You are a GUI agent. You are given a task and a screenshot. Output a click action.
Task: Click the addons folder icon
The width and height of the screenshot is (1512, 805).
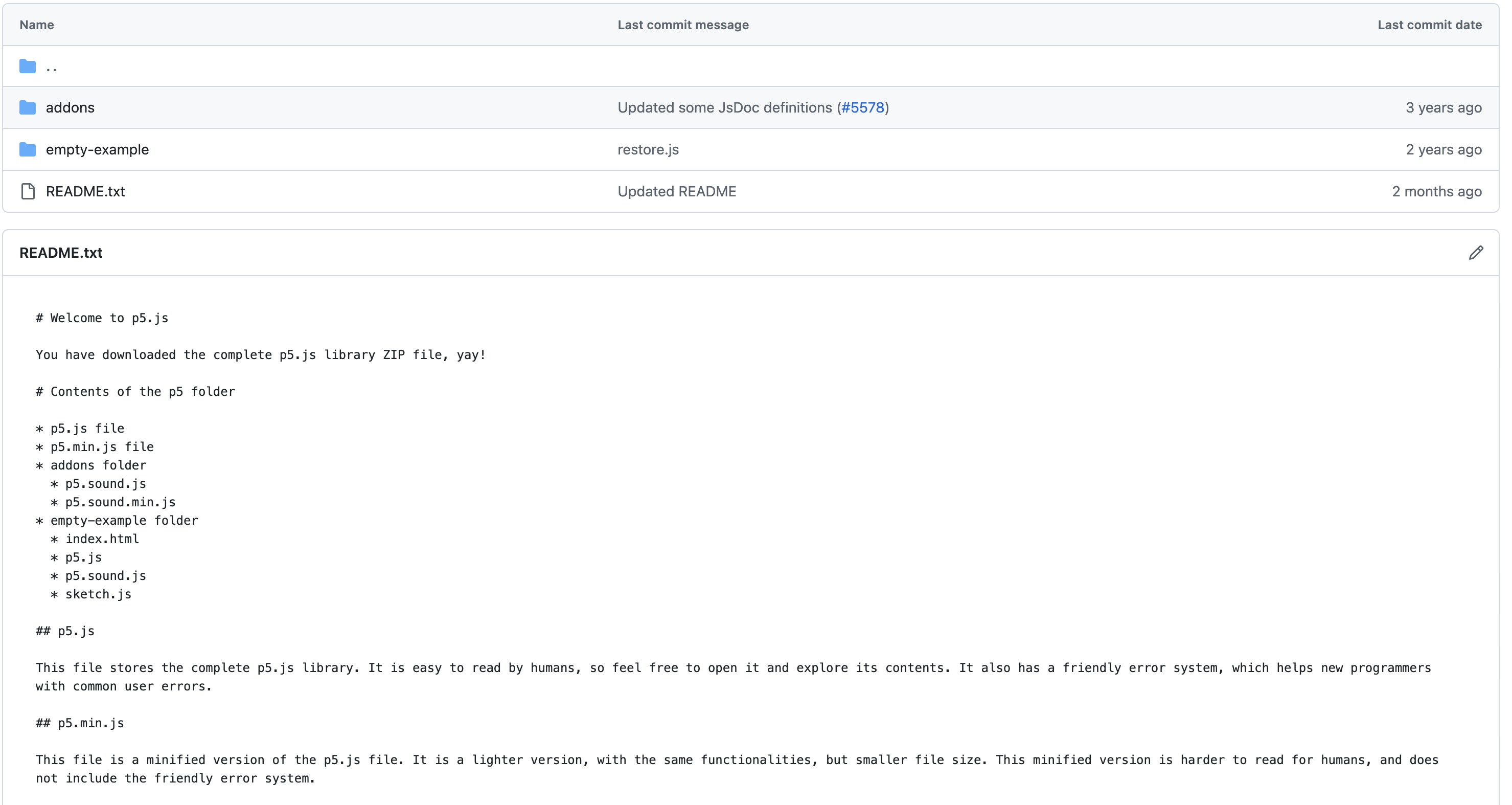tap(27, 108)
